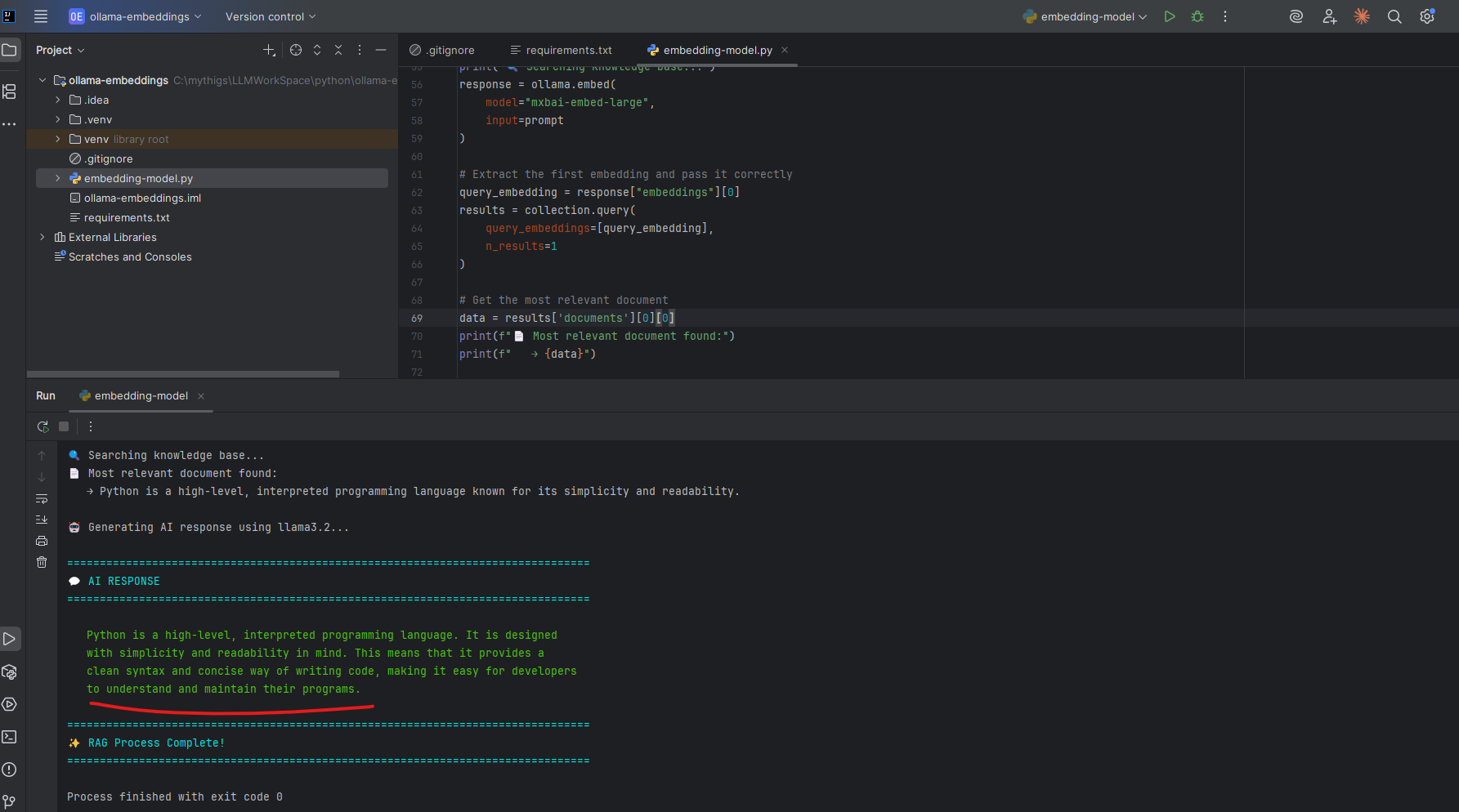Clear all console output trash icon
The width and height of the screenshot is (1459, 812).
(x=42, y=562)
